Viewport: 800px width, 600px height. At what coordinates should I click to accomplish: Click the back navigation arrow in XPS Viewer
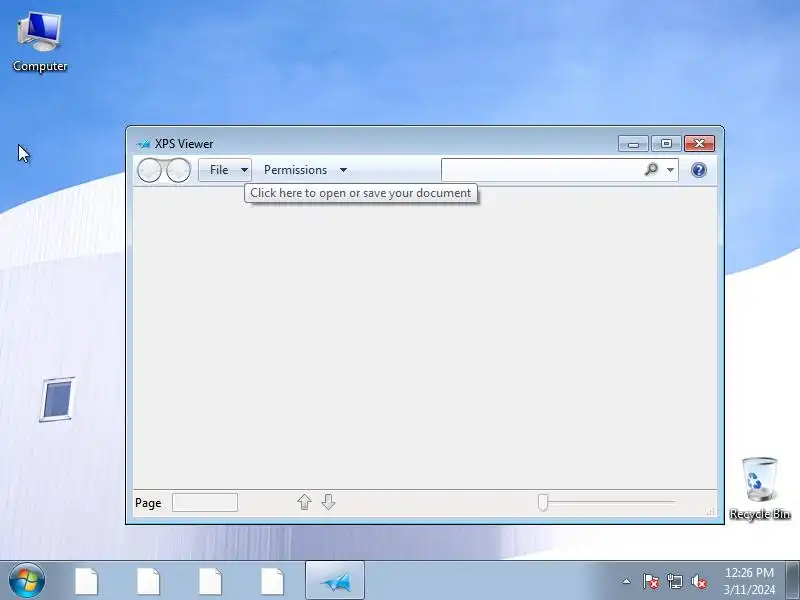[150, 170]
